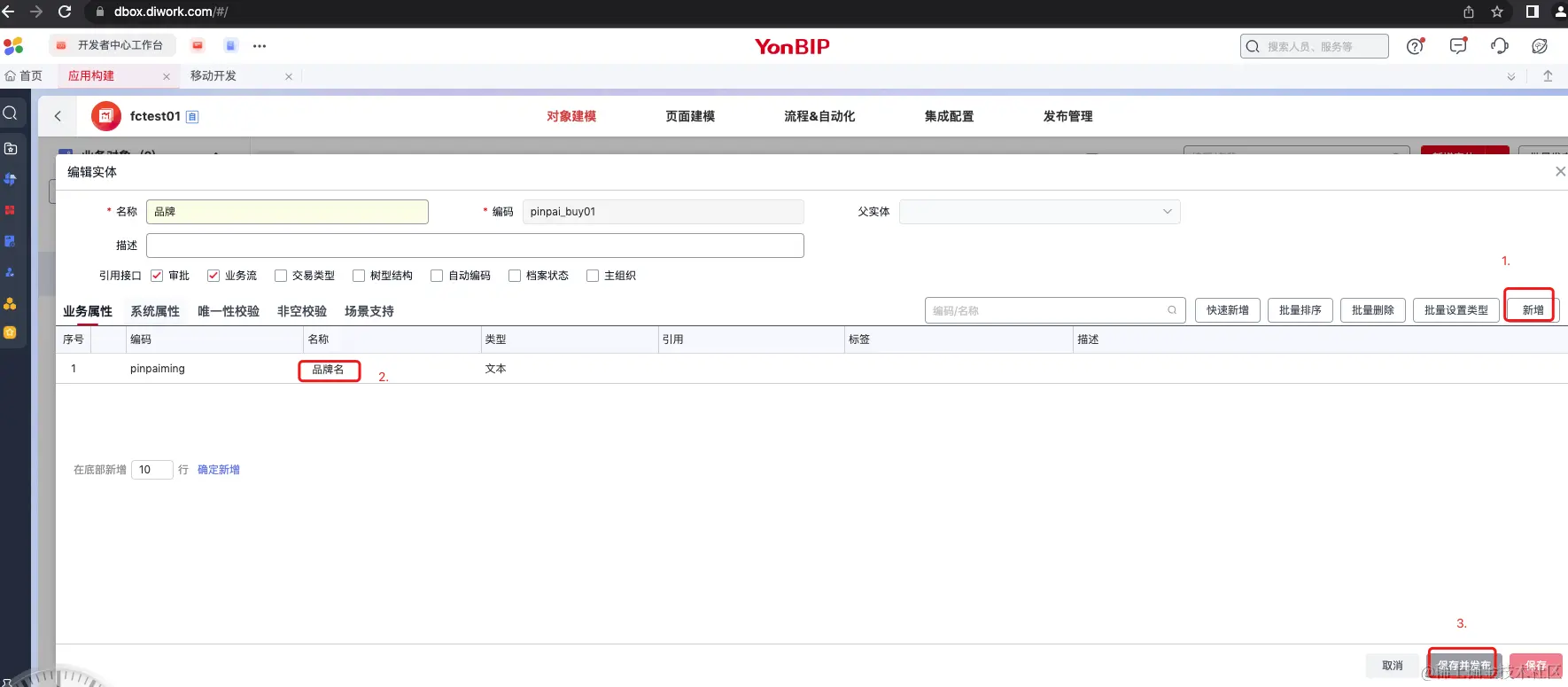Click the back chevron beside fctest01
Screen dimensions: 1568x687
(x=58, y=116)
